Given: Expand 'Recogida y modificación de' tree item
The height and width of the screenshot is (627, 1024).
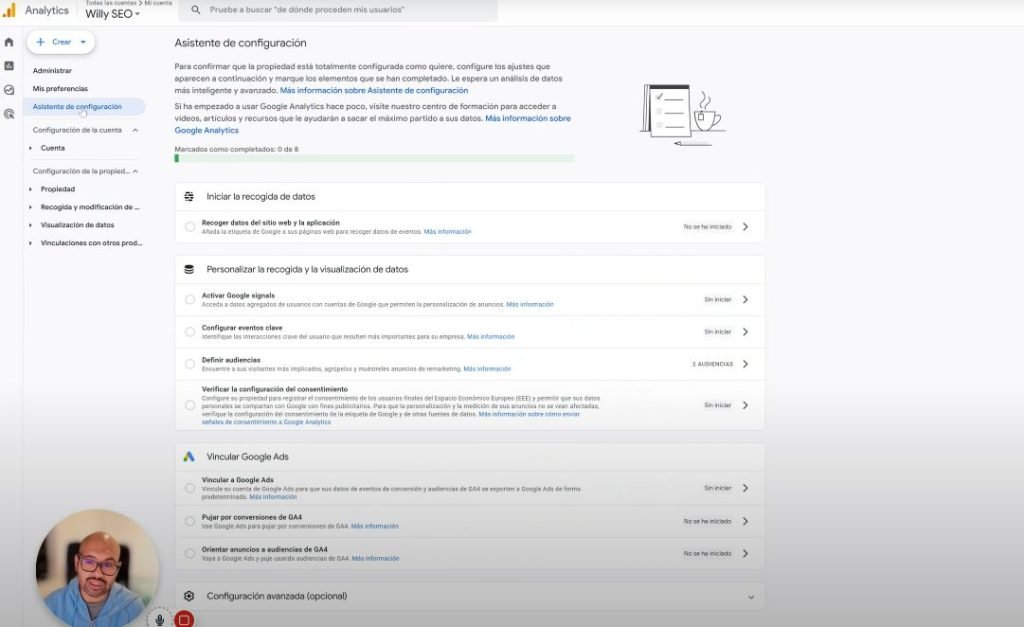Looking at the screenshot, I should (x=31, y=207).
